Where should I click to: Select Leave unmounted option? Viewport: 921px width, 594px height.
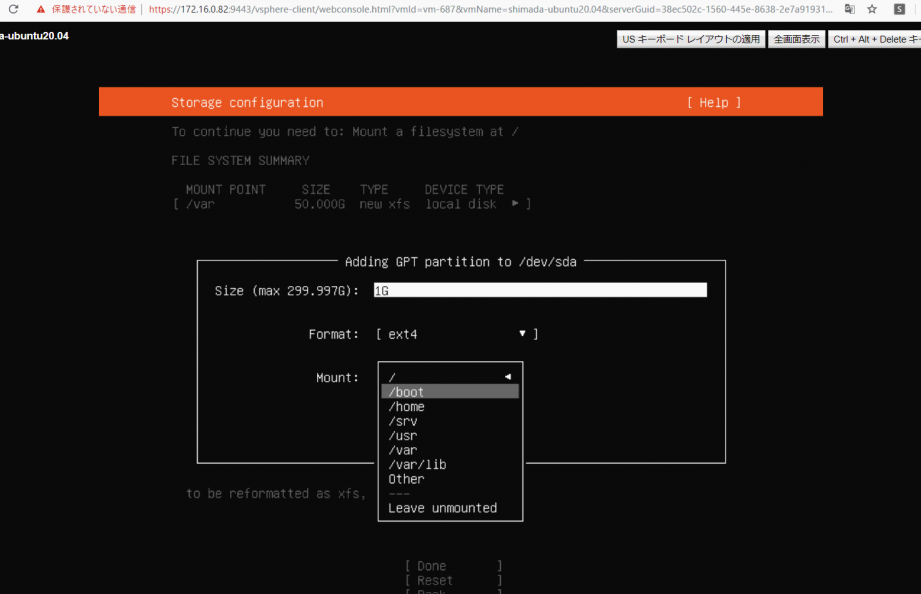(450, 508)
